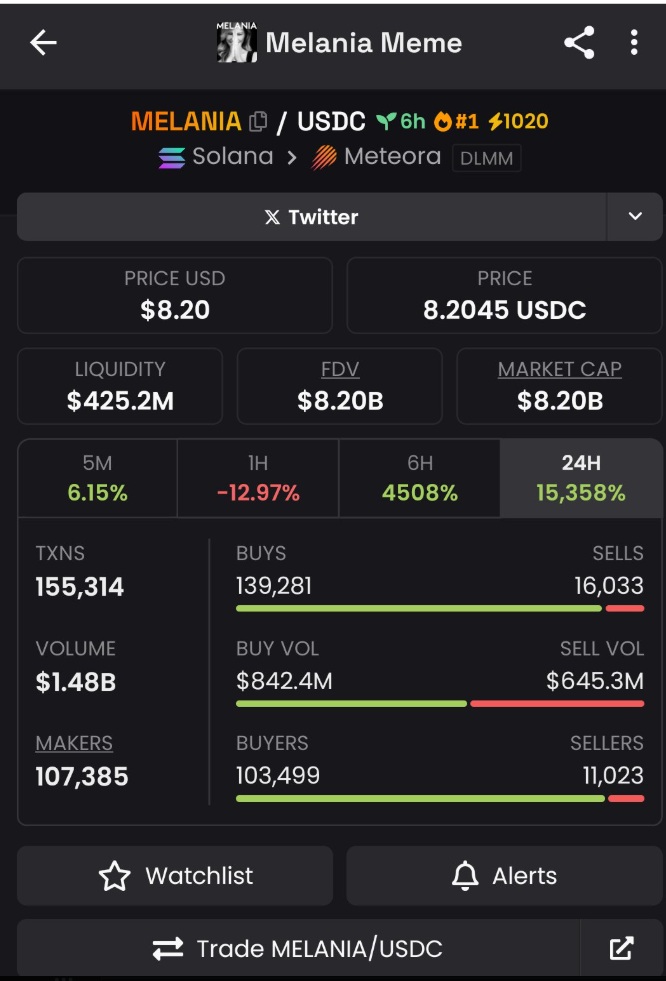Add token to Watchlist

point(175,876)
